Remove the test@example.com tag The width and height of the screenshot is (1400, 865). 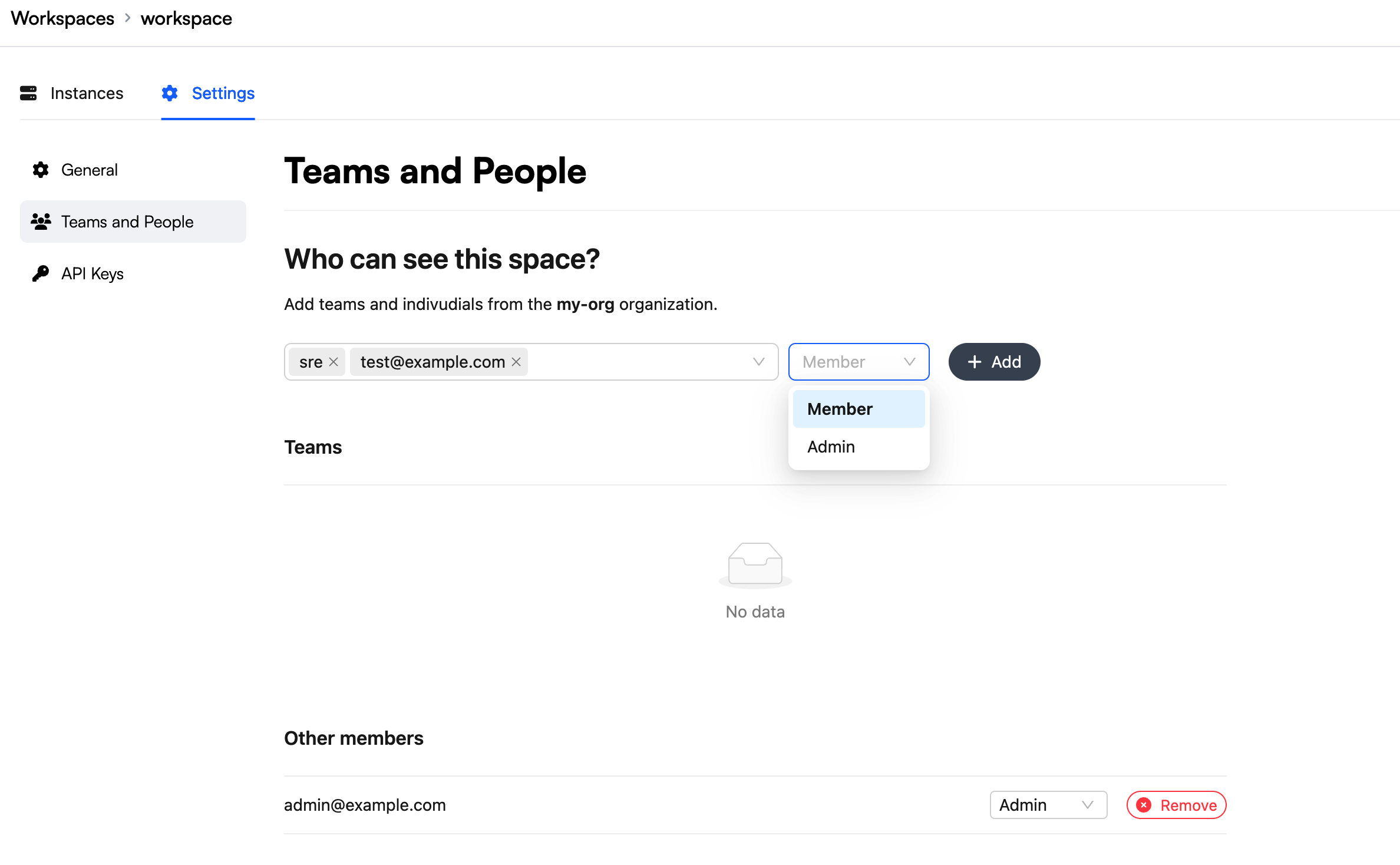tap(516, 362)
